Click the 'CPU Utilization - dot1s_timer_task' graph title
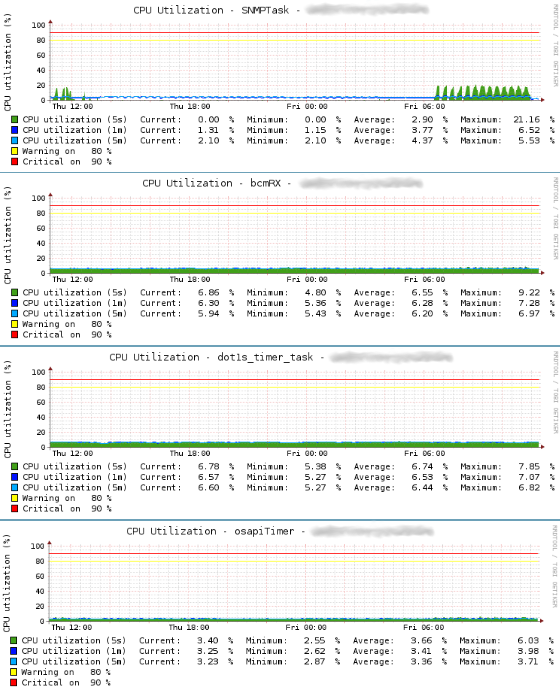Screen dimensions: 560x693 click(211, 357)
